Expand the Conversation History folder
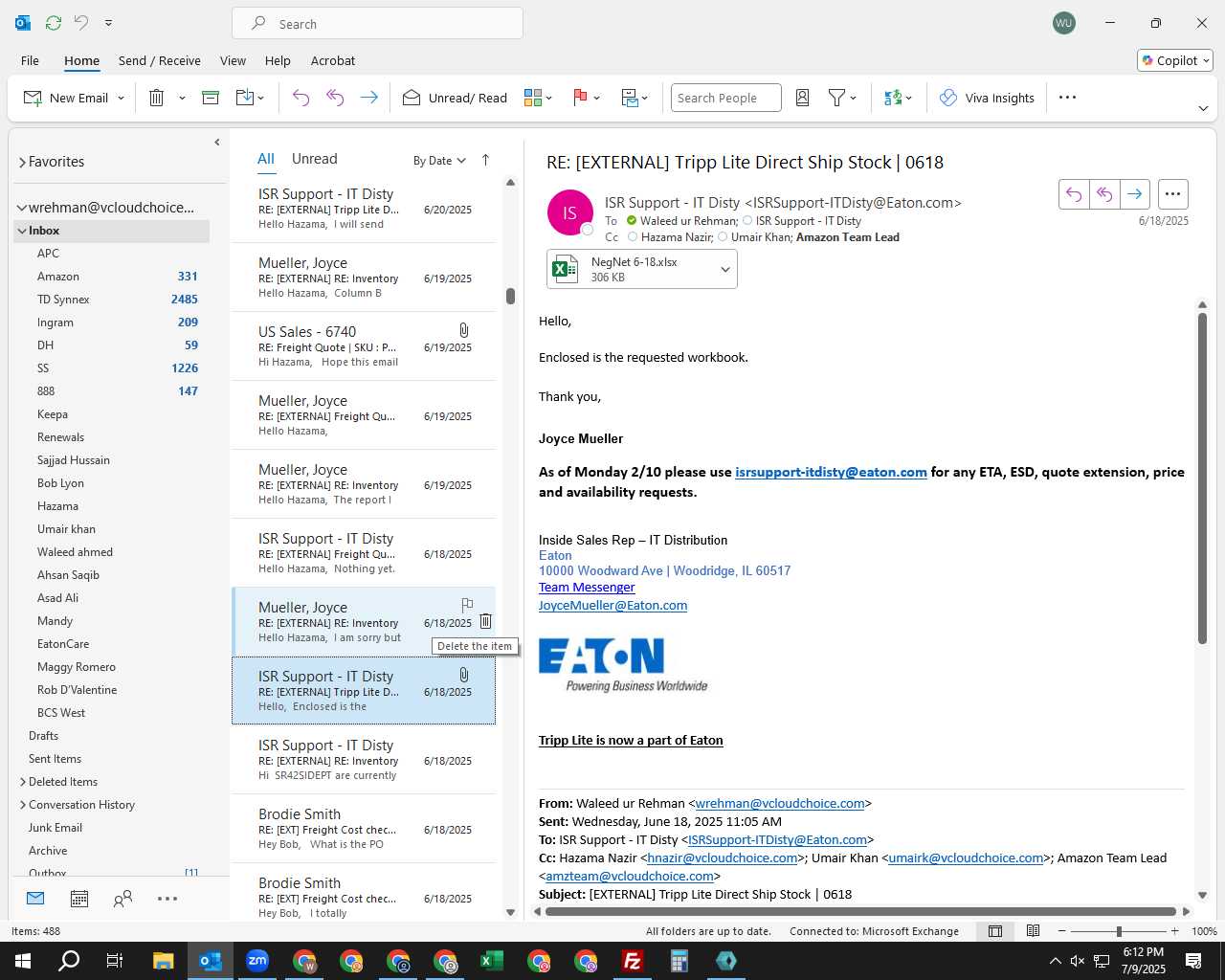The width and height of the screenshot is (1225, 980). (23, 805)
